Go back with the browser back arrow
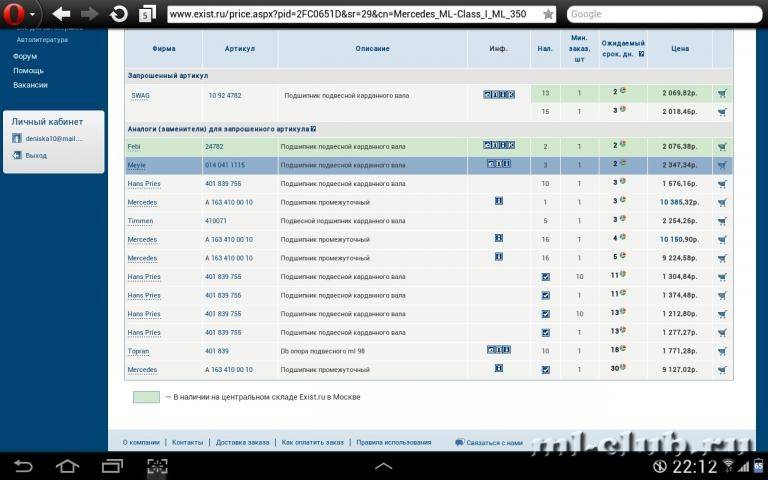Viewport: 768px width, 480px height. 61,14
